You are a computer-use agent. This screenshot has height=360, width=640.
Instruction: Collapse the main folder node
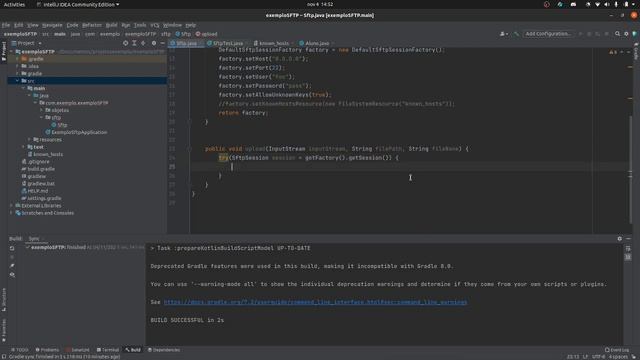pyautogui.click(x=23, y=88)
